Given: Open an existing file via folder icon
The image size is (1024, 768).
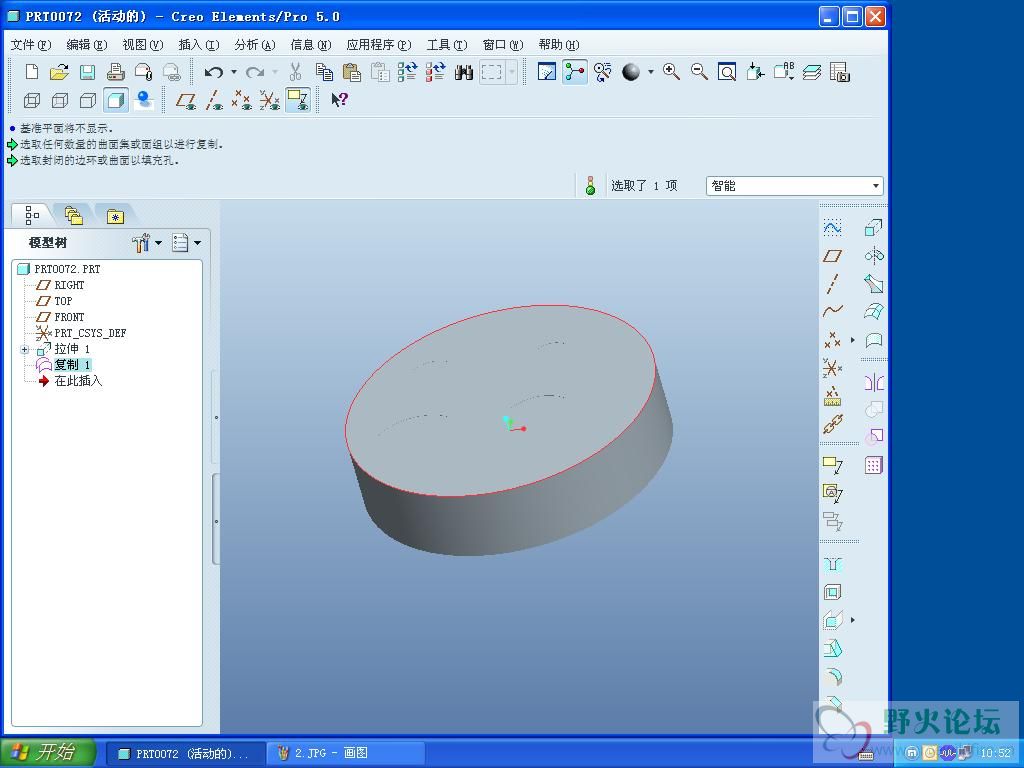Looking at the screenshot, I should pos(59,72).
